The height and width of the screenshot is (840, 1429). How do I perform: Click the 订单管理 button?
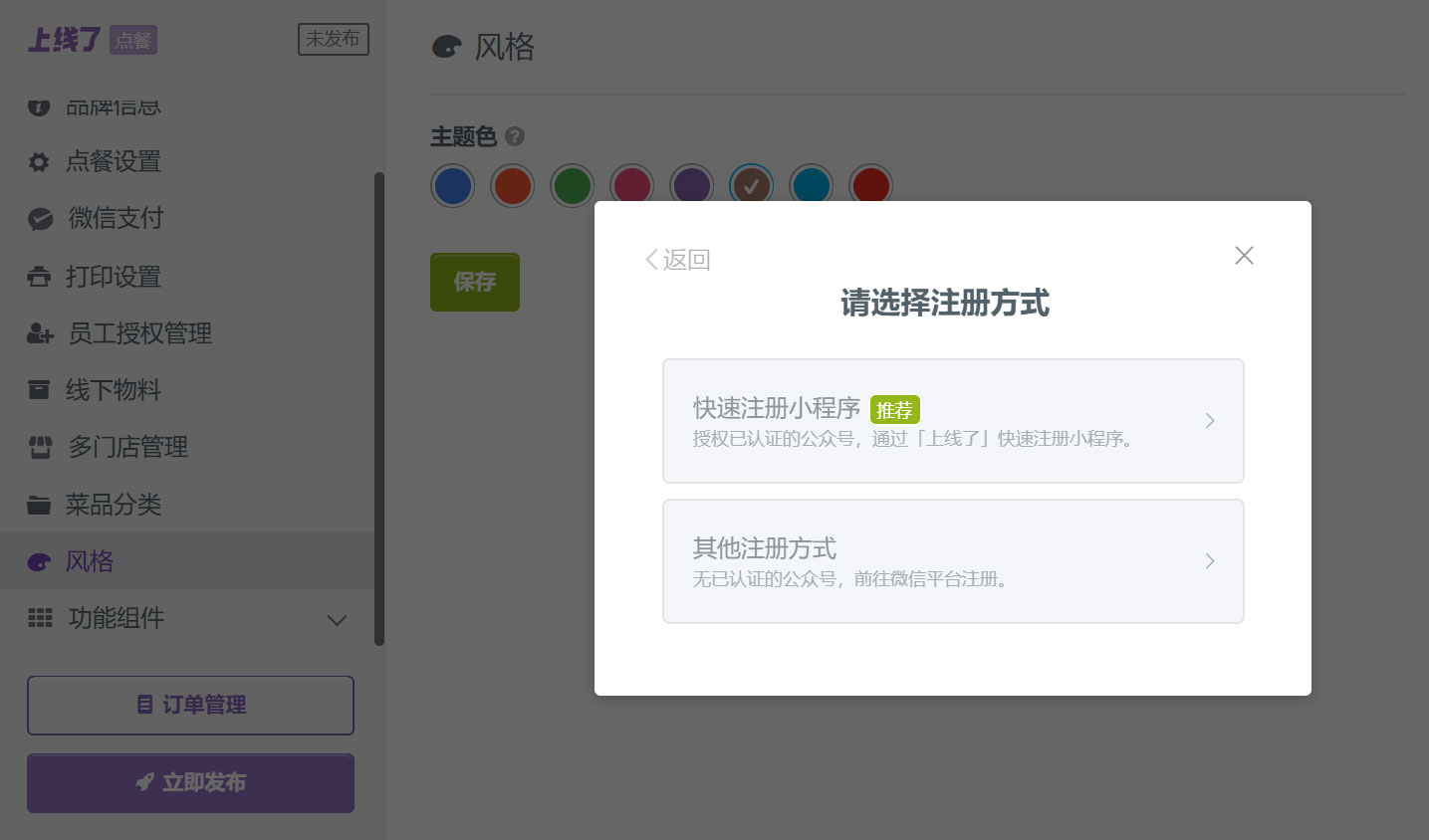190,705
